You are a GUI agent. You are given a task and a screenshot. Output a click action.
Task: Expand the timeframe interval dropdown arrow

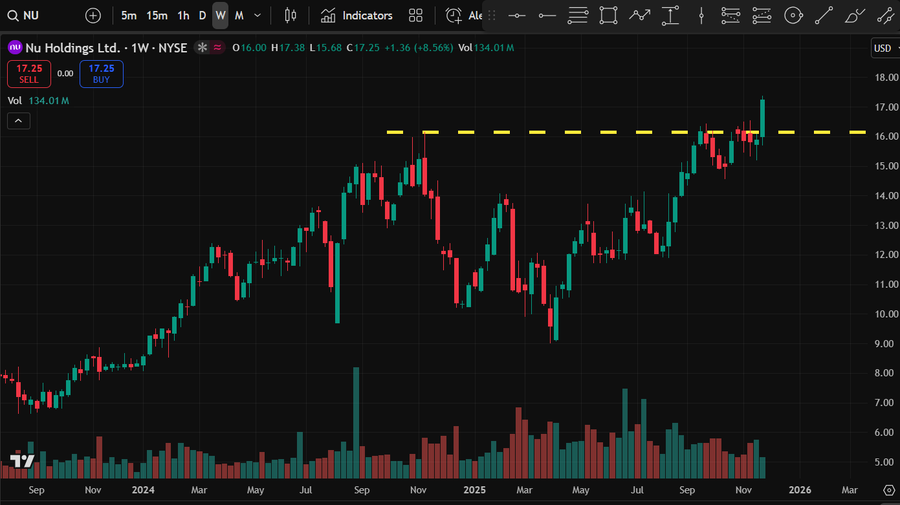[x=258, y=16]
